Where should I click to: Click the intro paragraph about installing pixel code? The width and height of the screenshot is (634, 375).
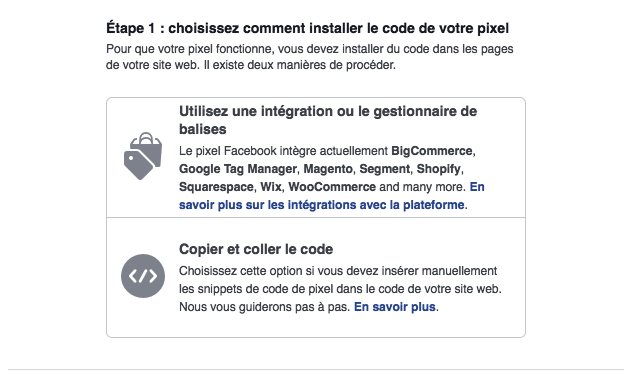pos(310,57)
